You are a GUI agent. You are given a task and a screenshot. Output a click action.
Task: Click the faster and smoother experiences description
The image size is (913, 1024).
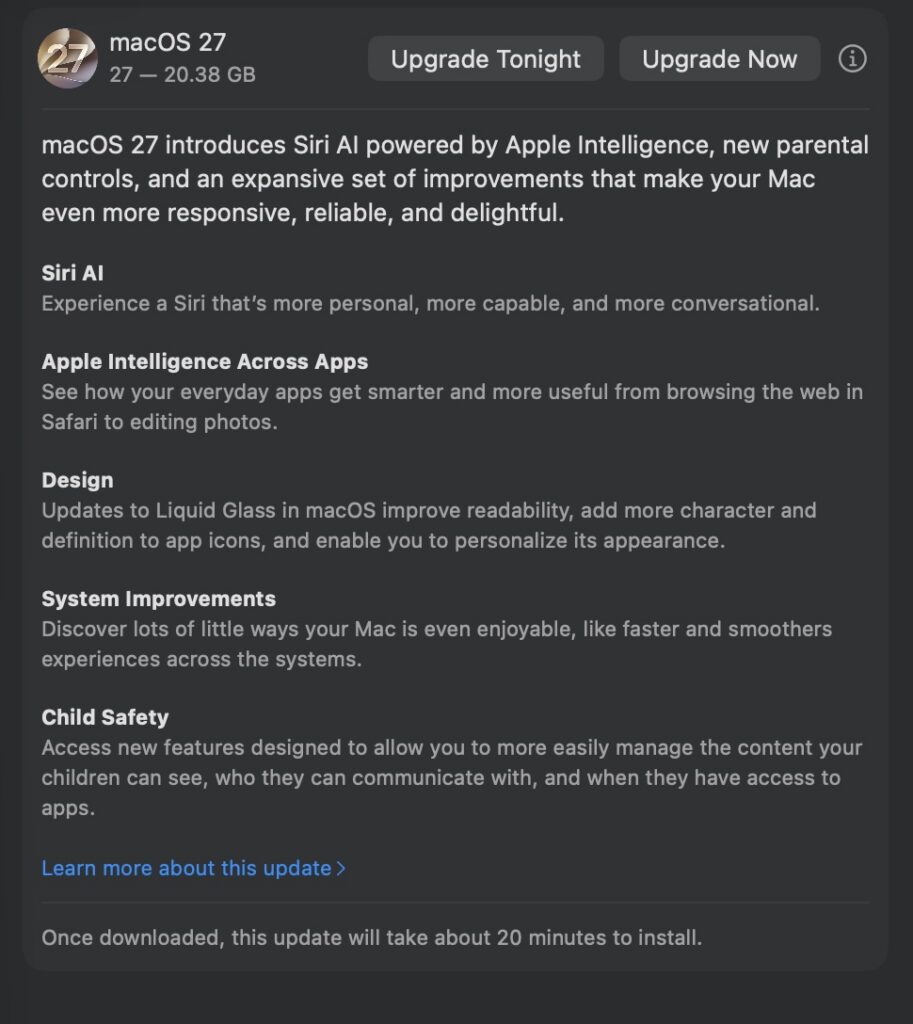tap(437, 644)
